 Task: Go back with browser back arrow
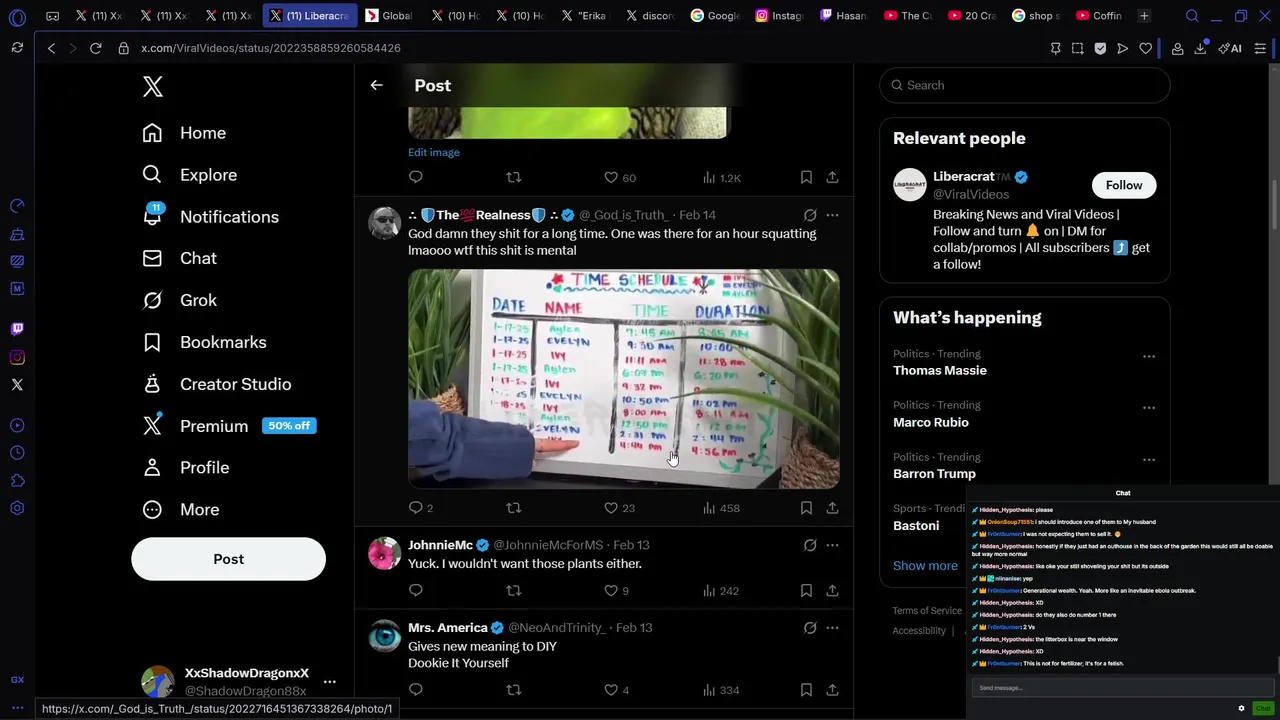(51, 48)
